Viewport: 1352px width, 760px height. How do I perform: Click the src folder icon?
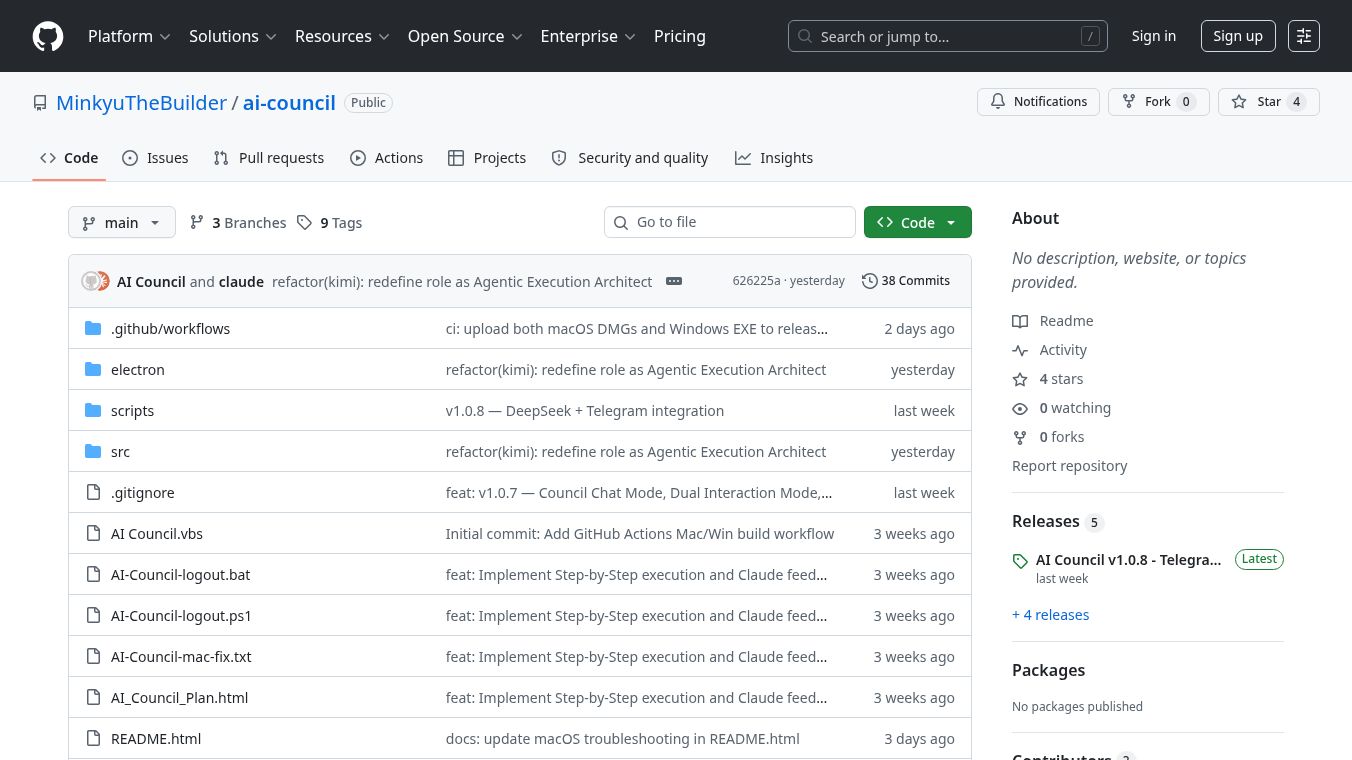click(93, 451)
